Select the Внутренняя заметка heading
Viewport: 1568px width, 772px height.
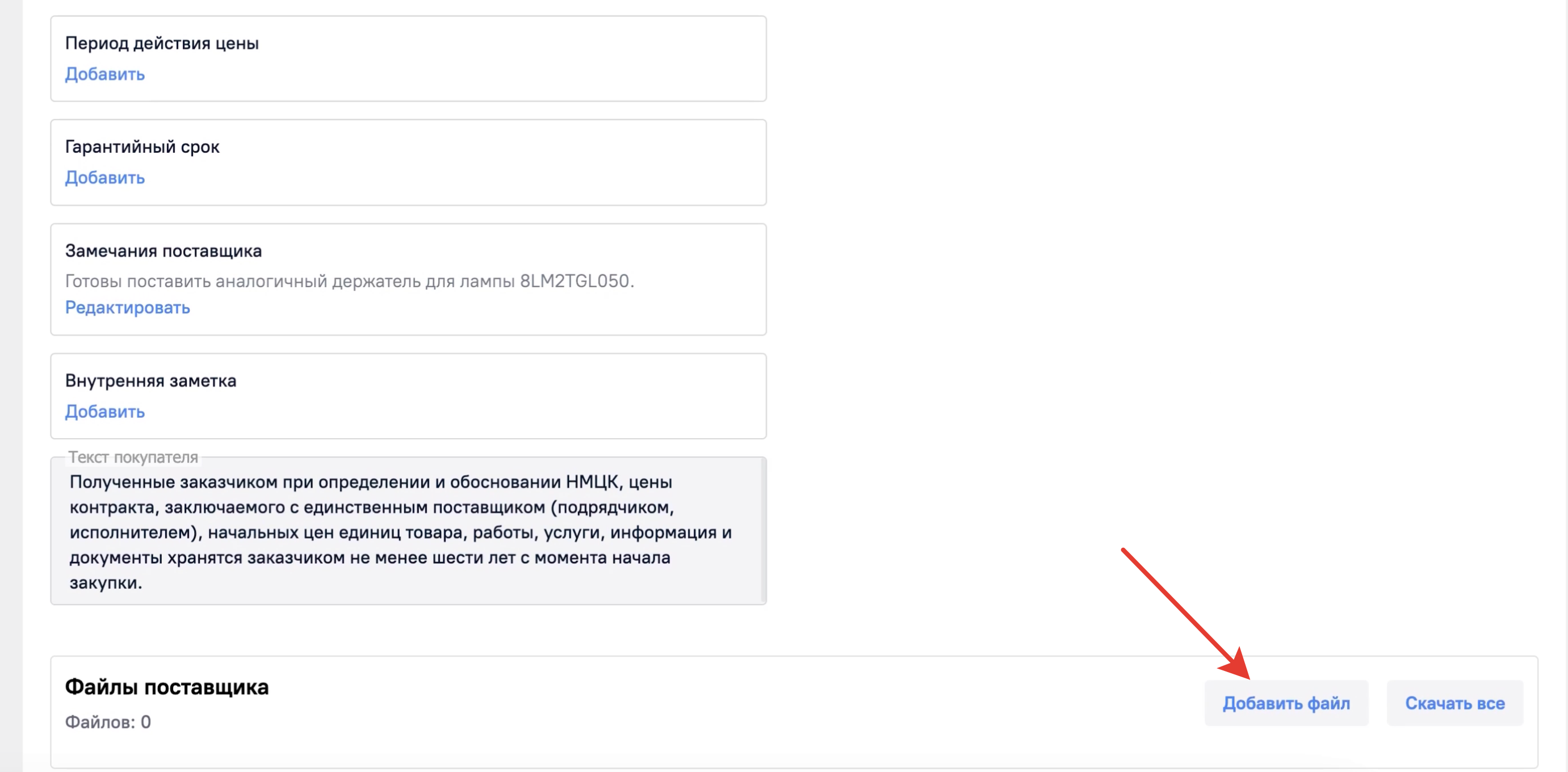150,380
